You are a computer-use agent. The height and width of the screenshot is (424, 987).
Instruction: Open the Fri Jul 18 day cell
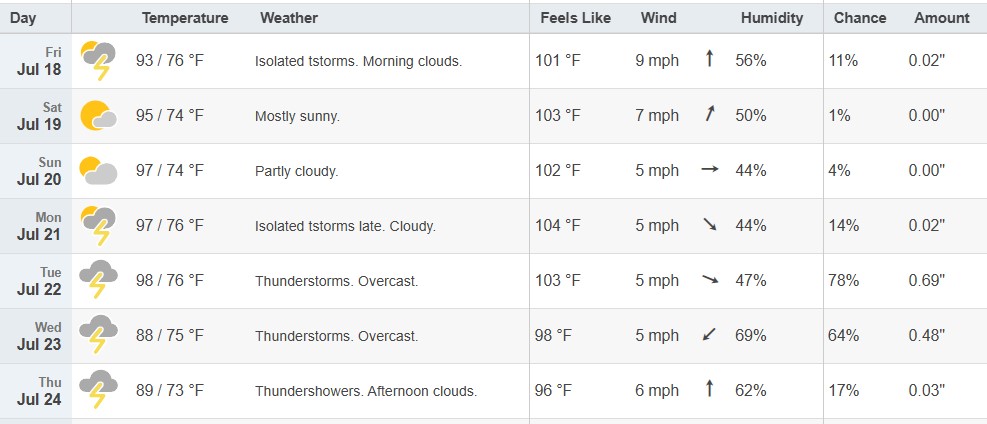click(36, 61)
